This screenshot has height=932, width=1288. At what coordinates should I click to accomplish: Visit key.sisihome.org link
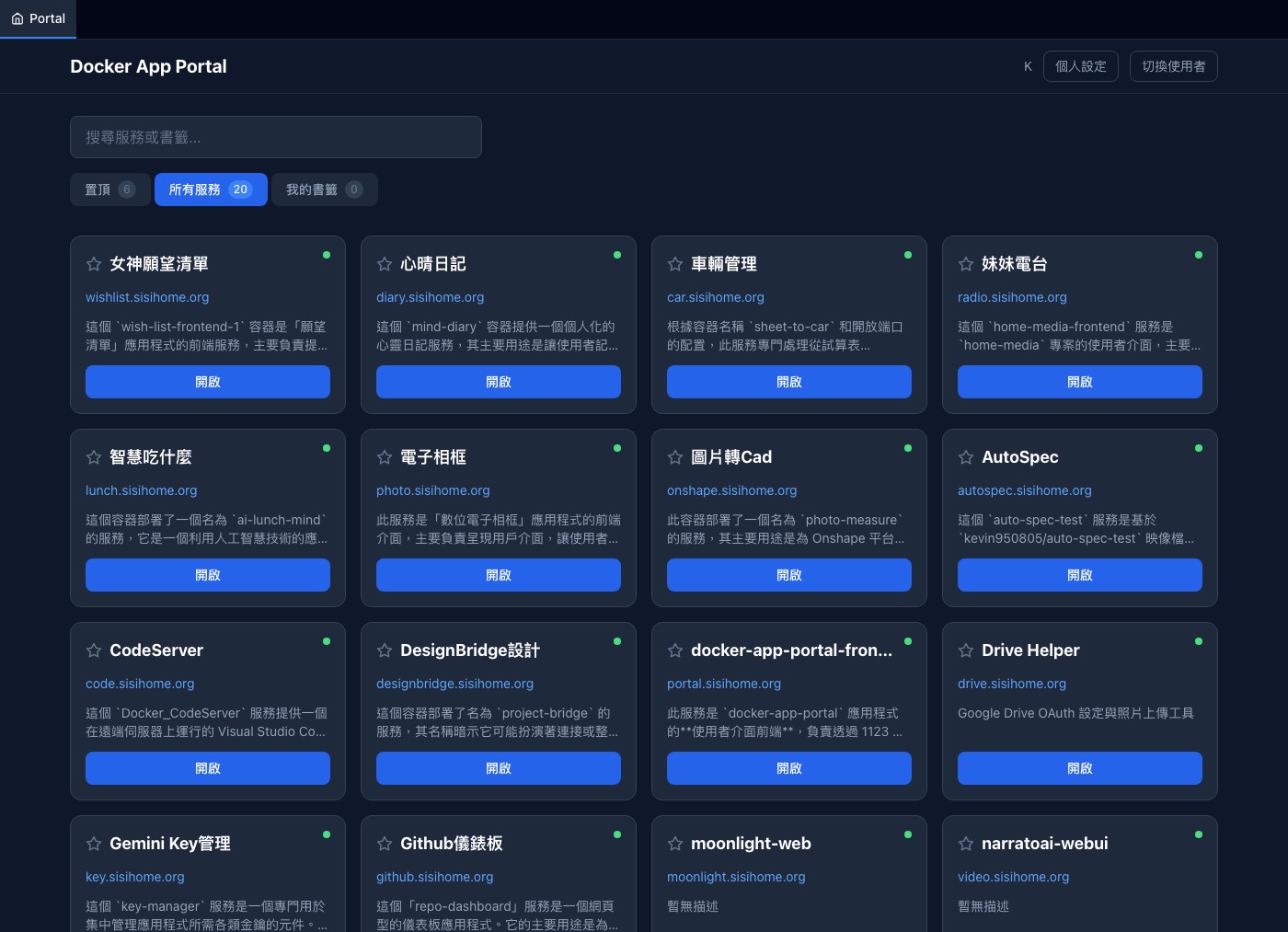(135, 877)
